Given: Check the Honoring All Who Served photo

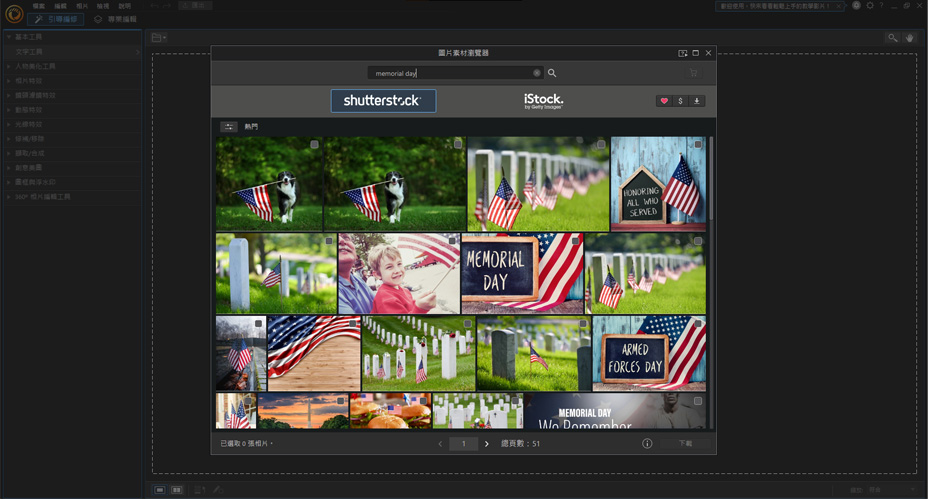Looking at the screenshot, I should point(698,144).
